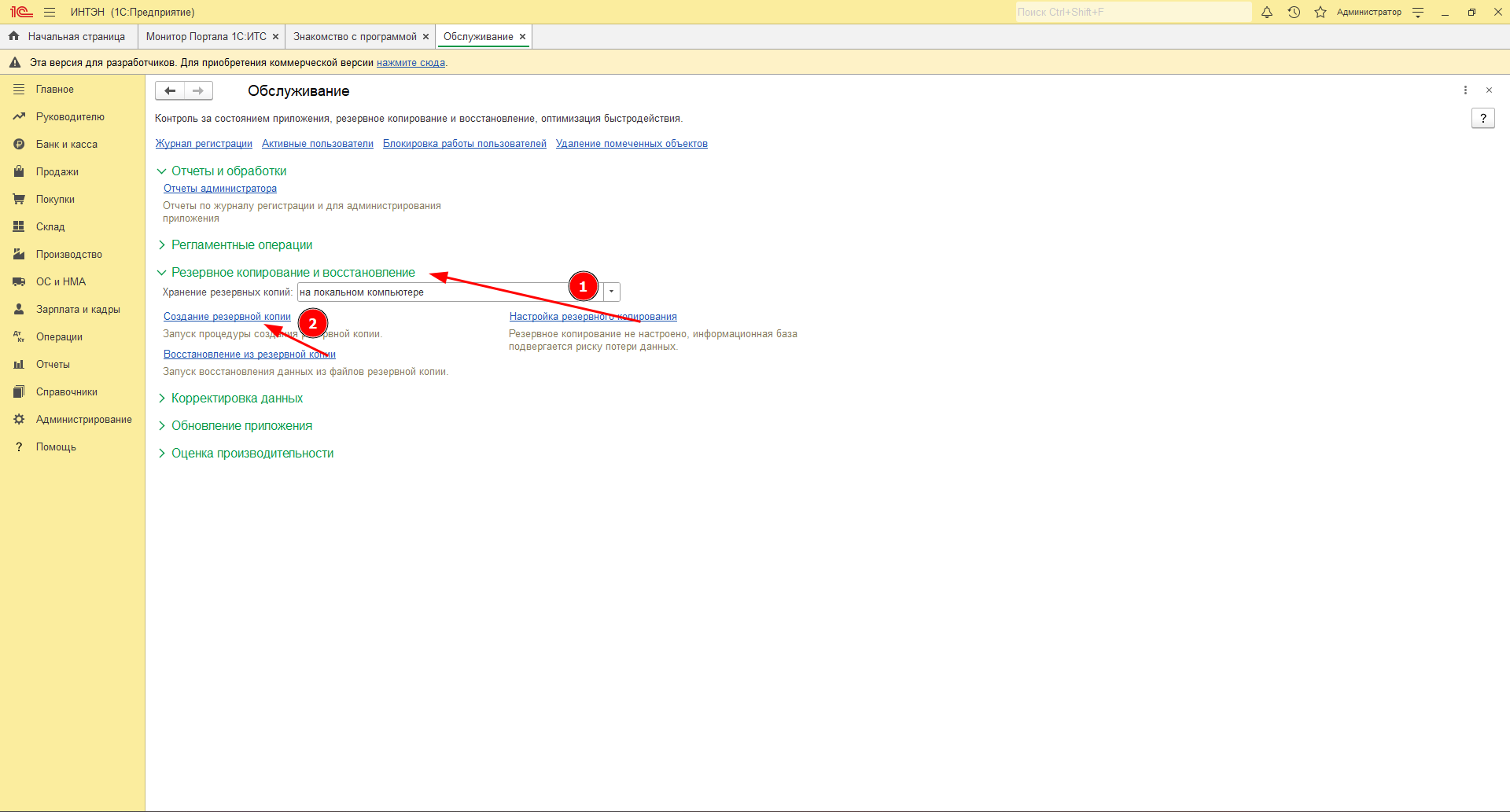Switch to the Начальная страница tab
This screenshot has height=812, width=1510.
click(69, 37)
